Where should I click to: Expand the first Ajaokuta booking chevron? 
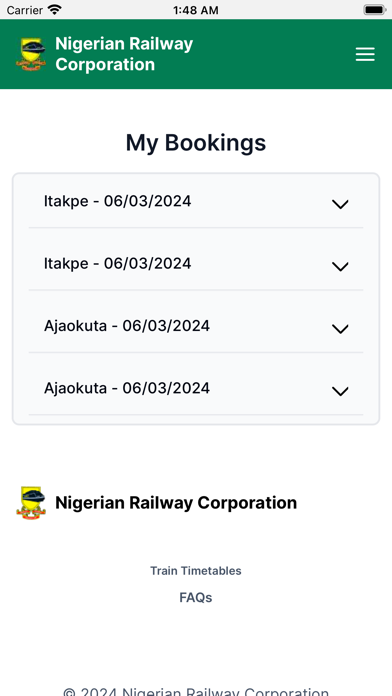tap(340, 329)
